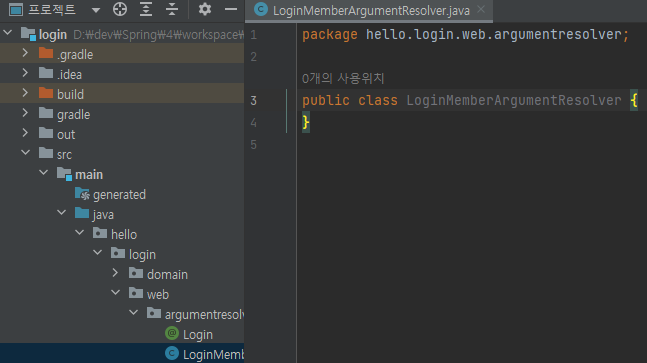Viewport: 647px width, 363px height.
Task: Click the LoginMemberArgumentResolver class icon in tree
Action: [172, 353]
